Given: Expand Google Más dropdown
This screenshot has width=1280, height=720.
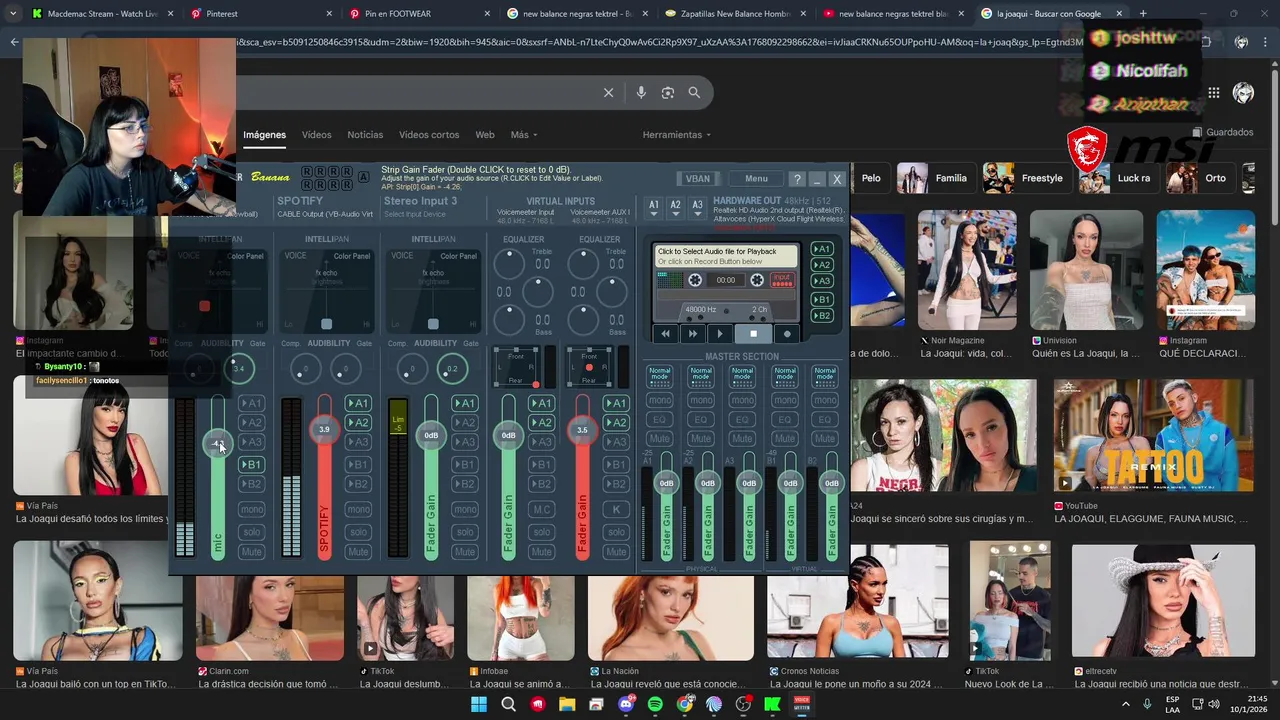Looking at the screenshot, I should tap(524, 135).
